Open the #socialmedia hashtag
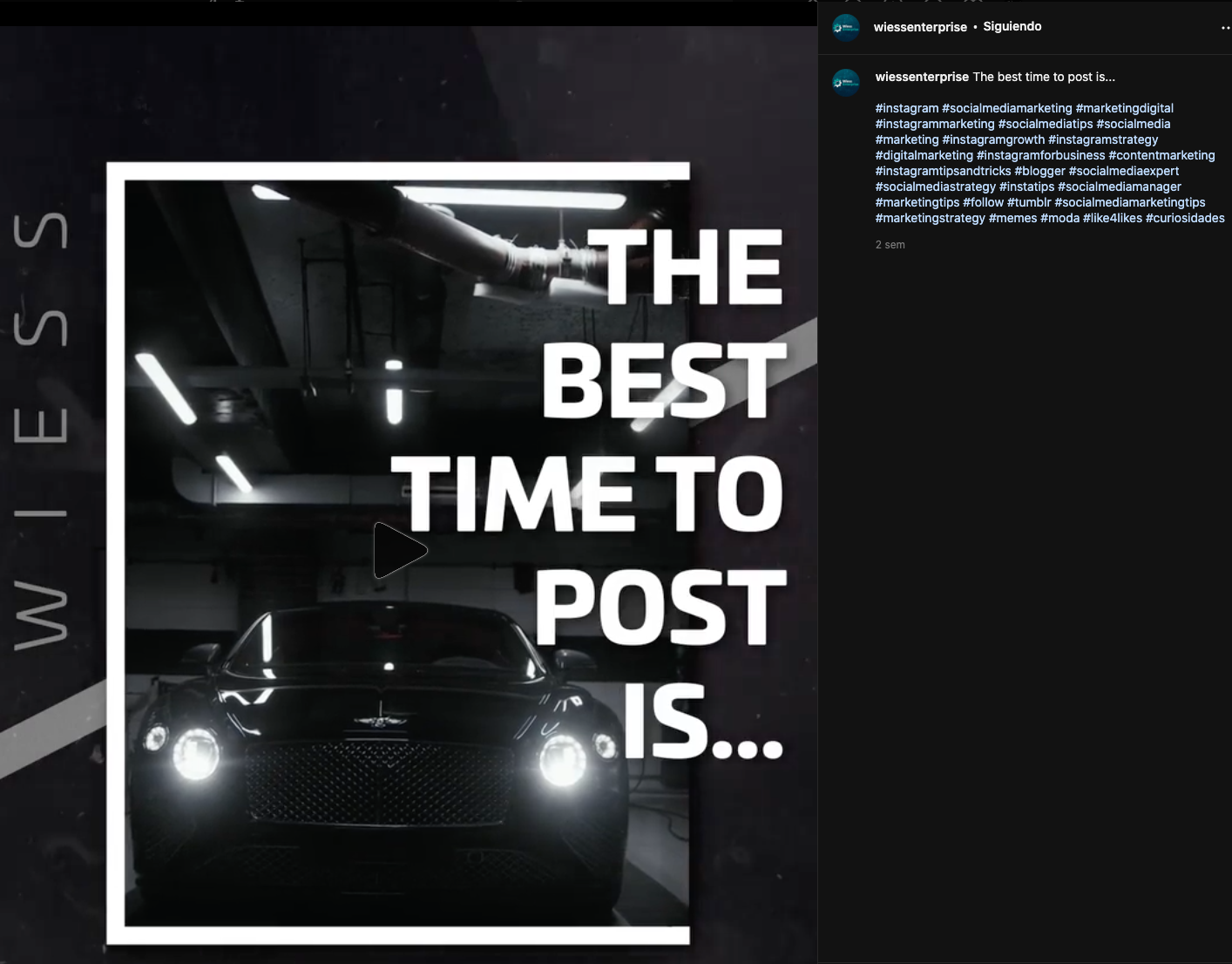The image size is (1232, 964). coord(1134,124)
